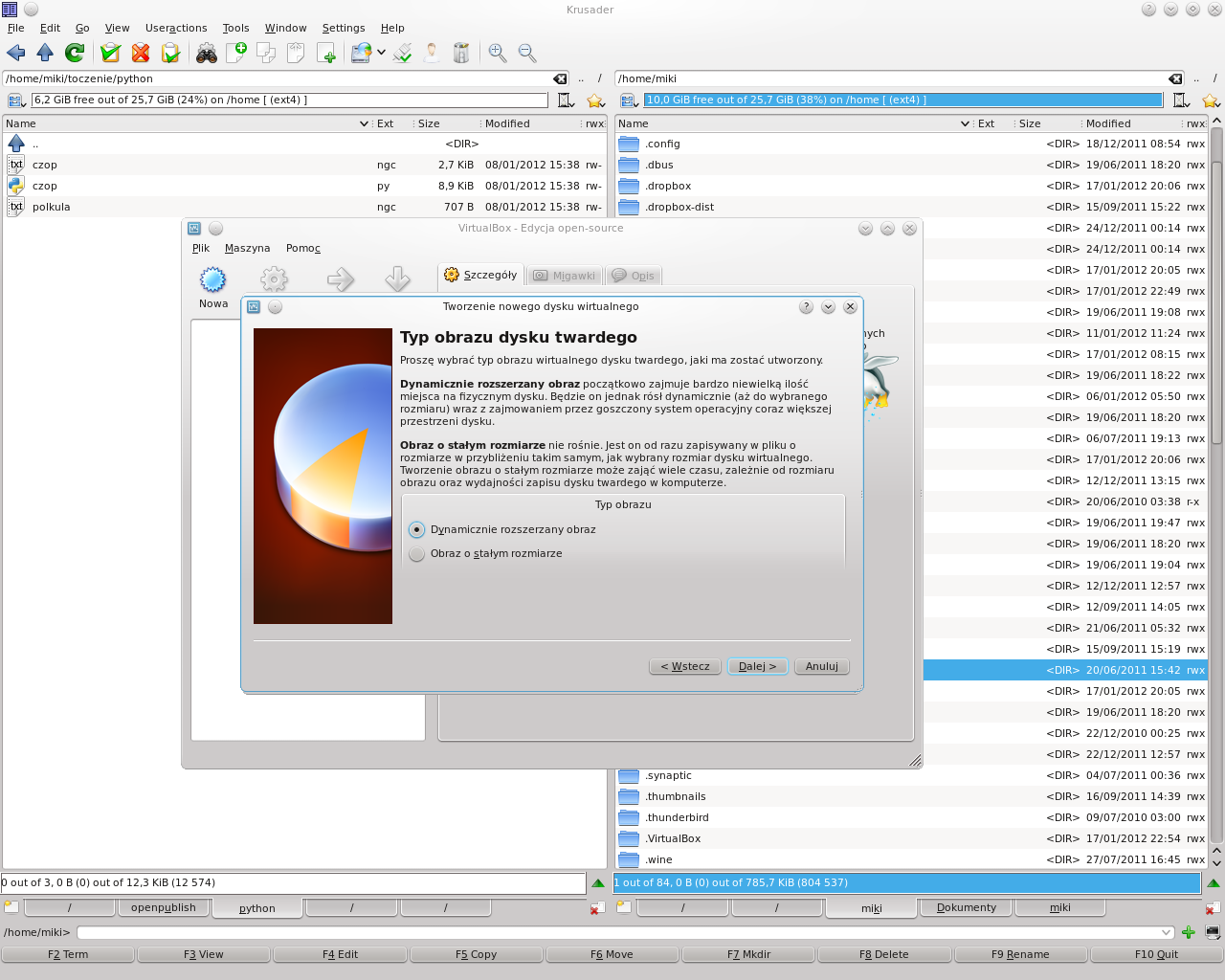Select the polkula file in left panel
The height and width of the screenshot is (980, 1225).
click(x=304, y=207)
